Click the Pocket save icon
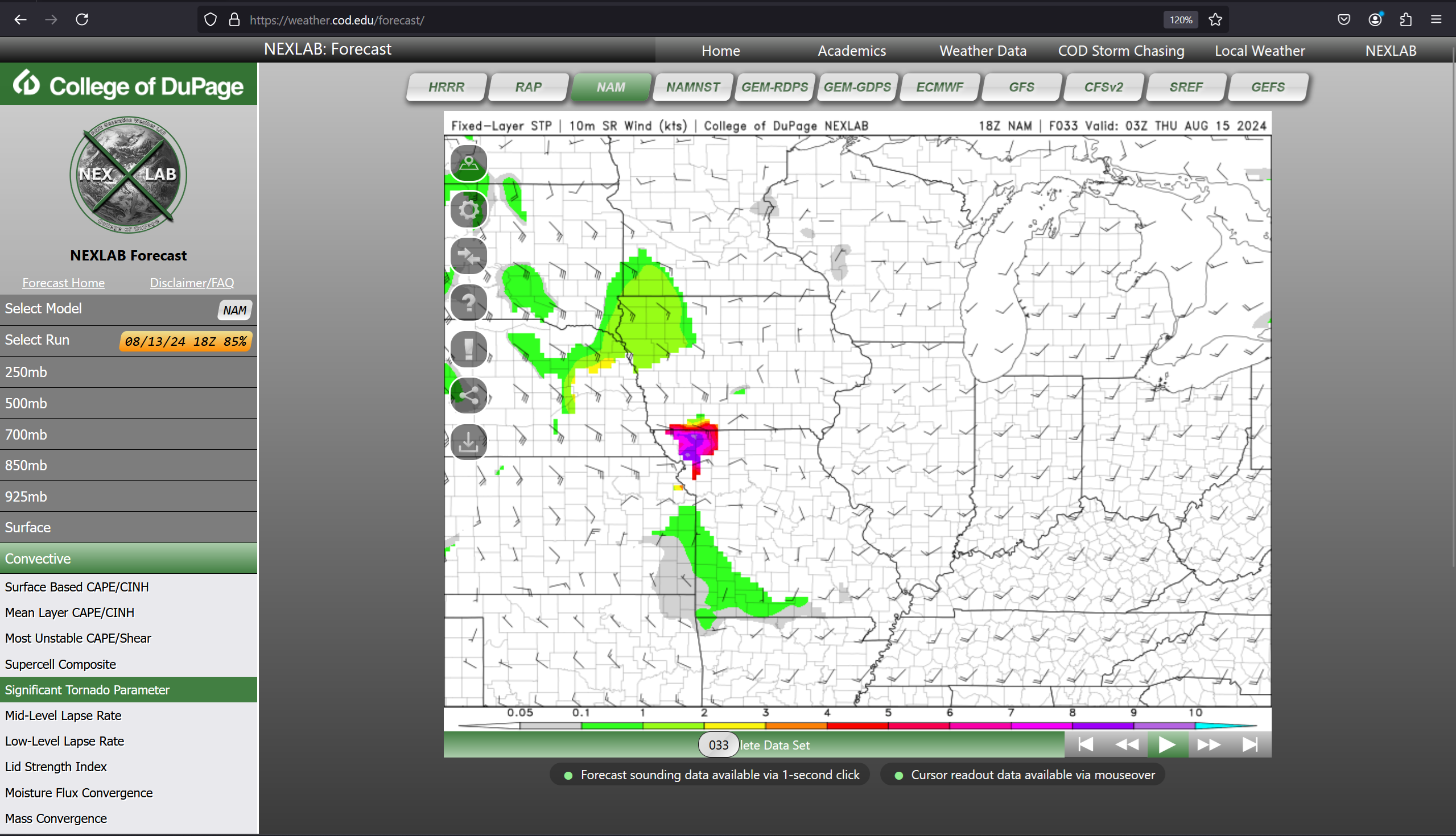1456x836 pixels. coord(1344,19)
